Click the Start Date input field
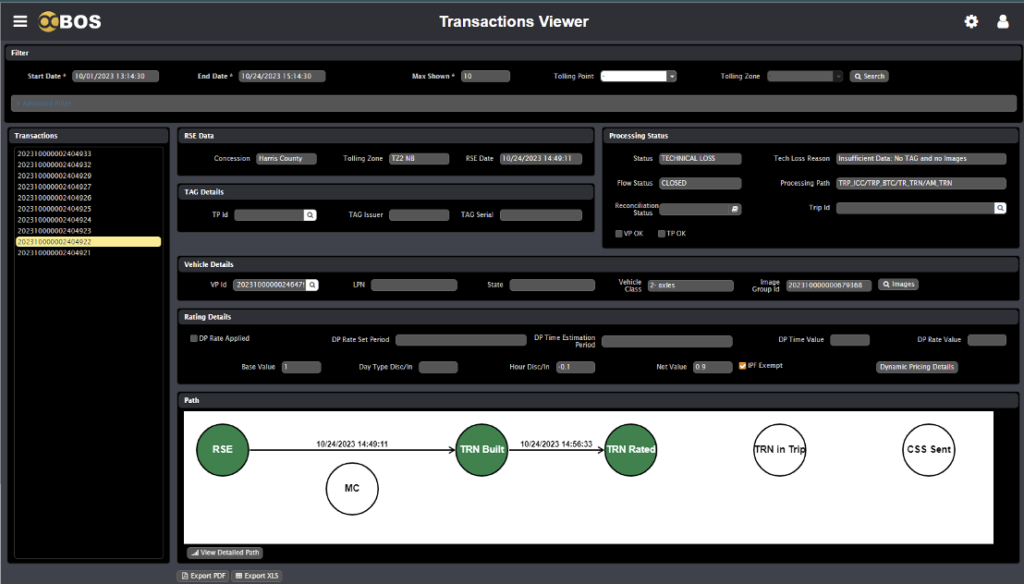 pyautogui.click(x=115, y=76)
